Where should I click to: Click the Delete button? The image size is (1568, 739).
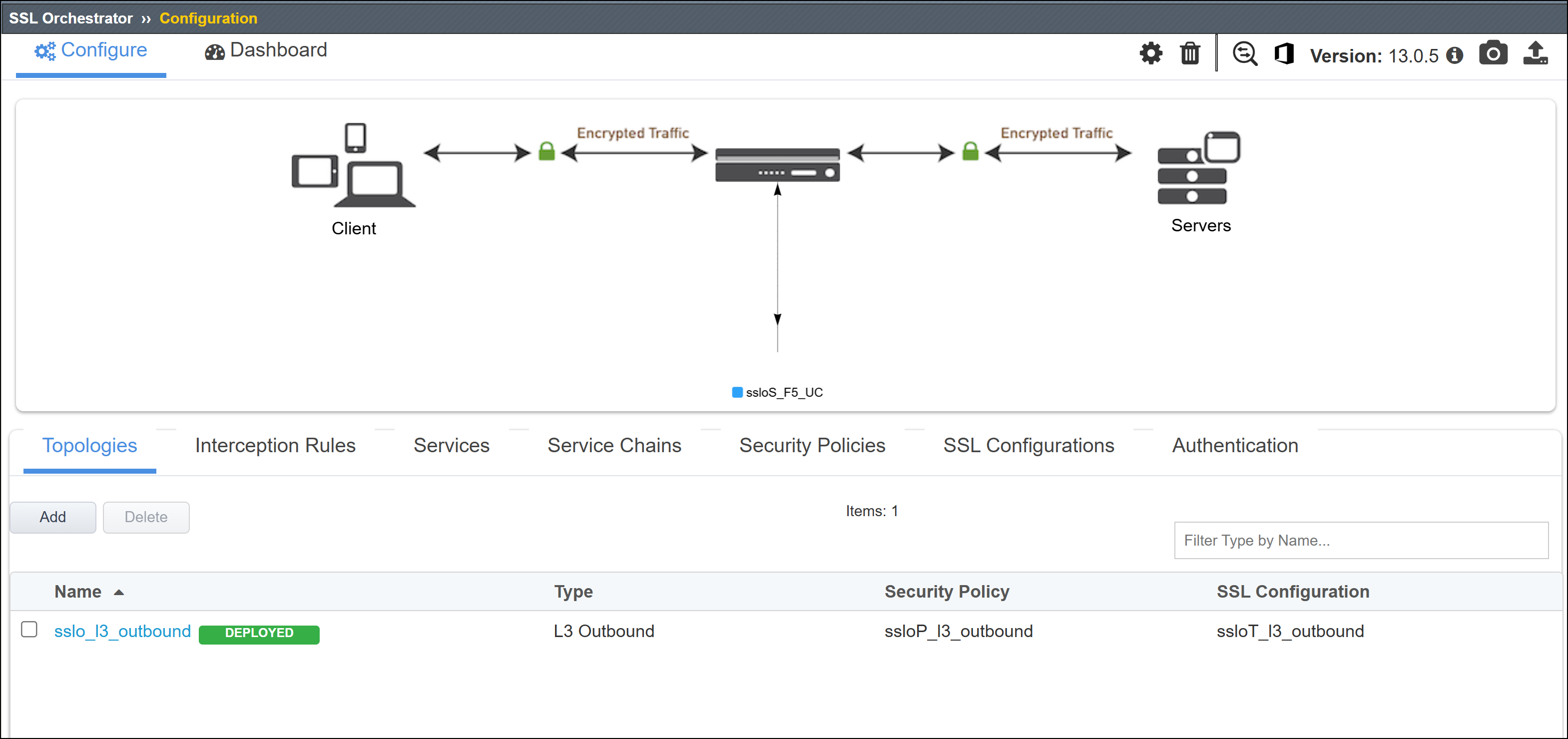tap(146, 517)
